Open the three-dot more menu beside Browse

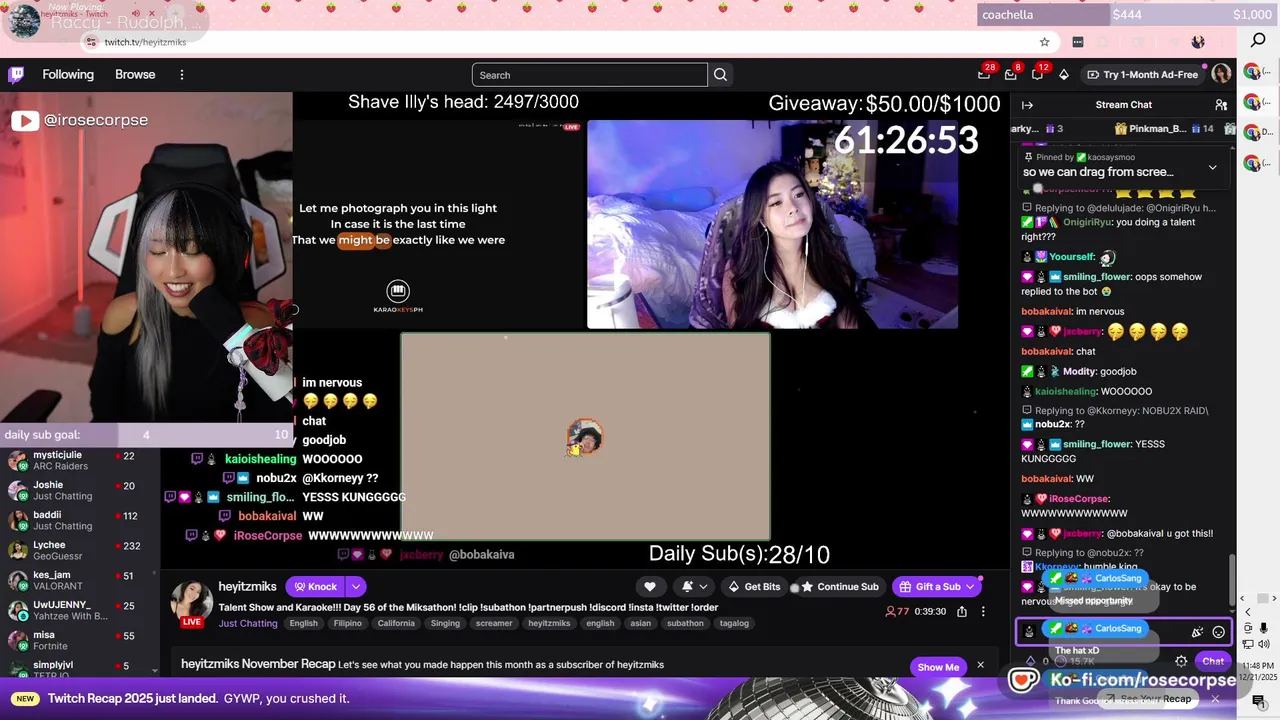[182, 75]
